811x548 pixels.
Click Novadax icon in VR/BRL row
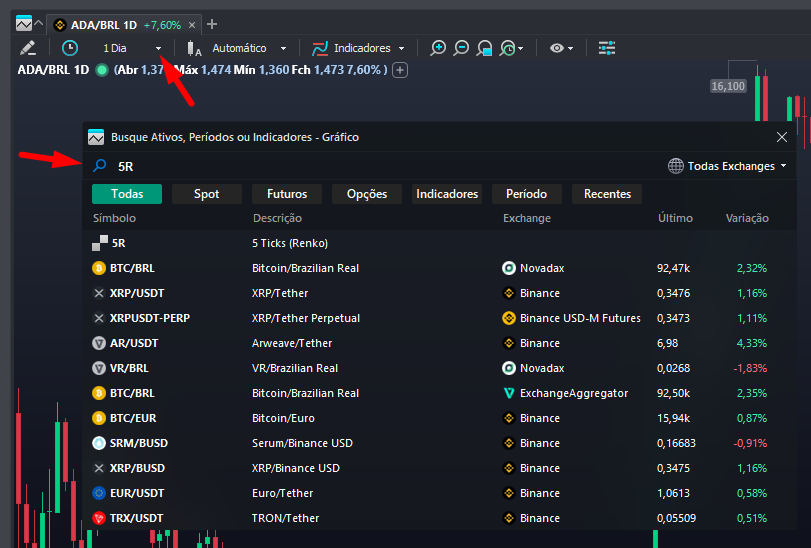click(x=509, y=368)
